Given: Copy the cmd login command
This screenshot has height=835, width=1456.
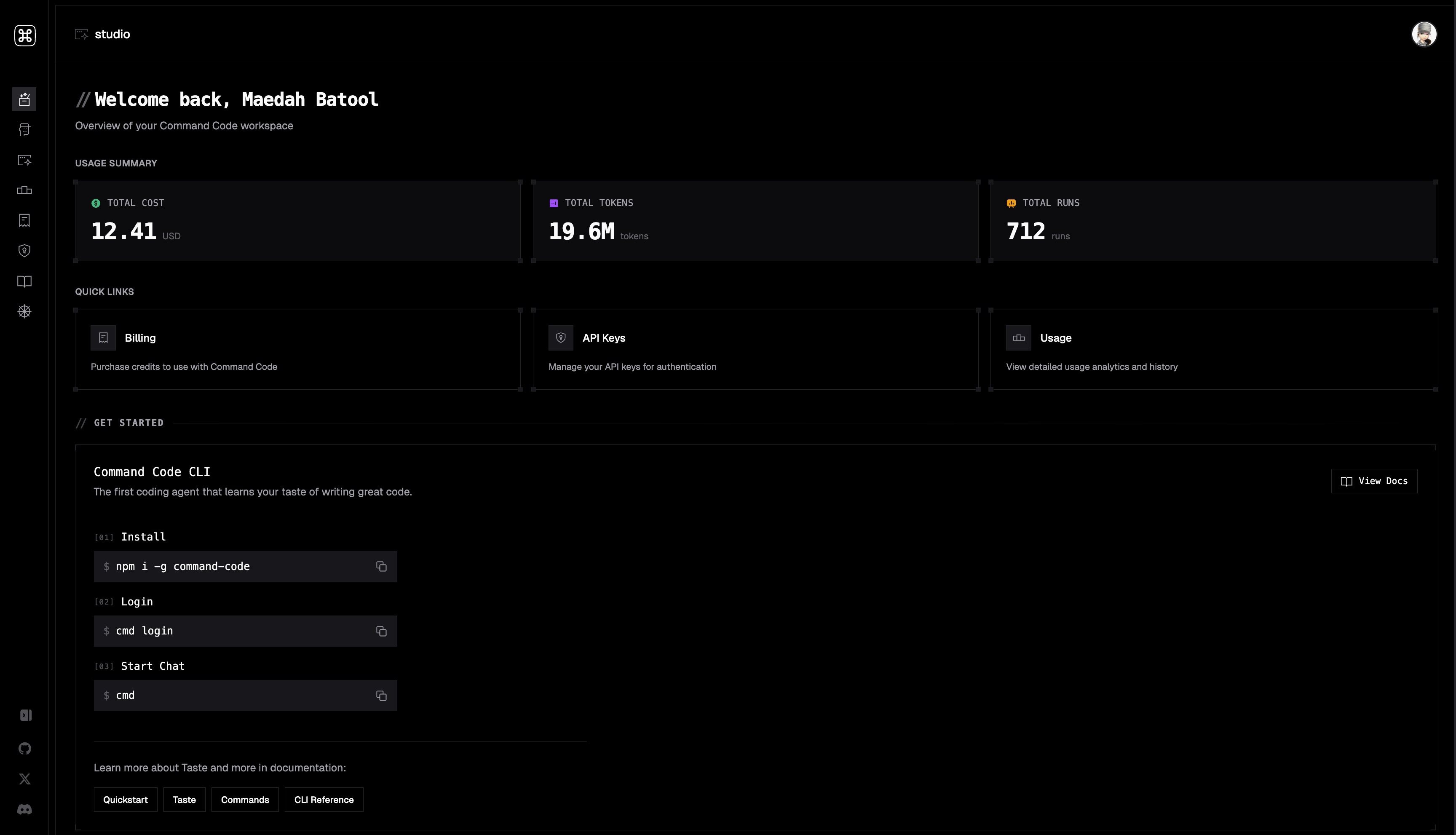Looking at the screenshot, I should tap(381, 632).
